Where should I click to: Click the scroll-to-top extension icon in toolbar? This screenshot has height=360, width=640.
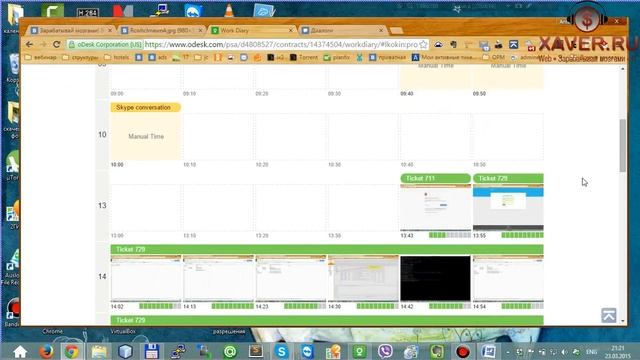(513, 44)
